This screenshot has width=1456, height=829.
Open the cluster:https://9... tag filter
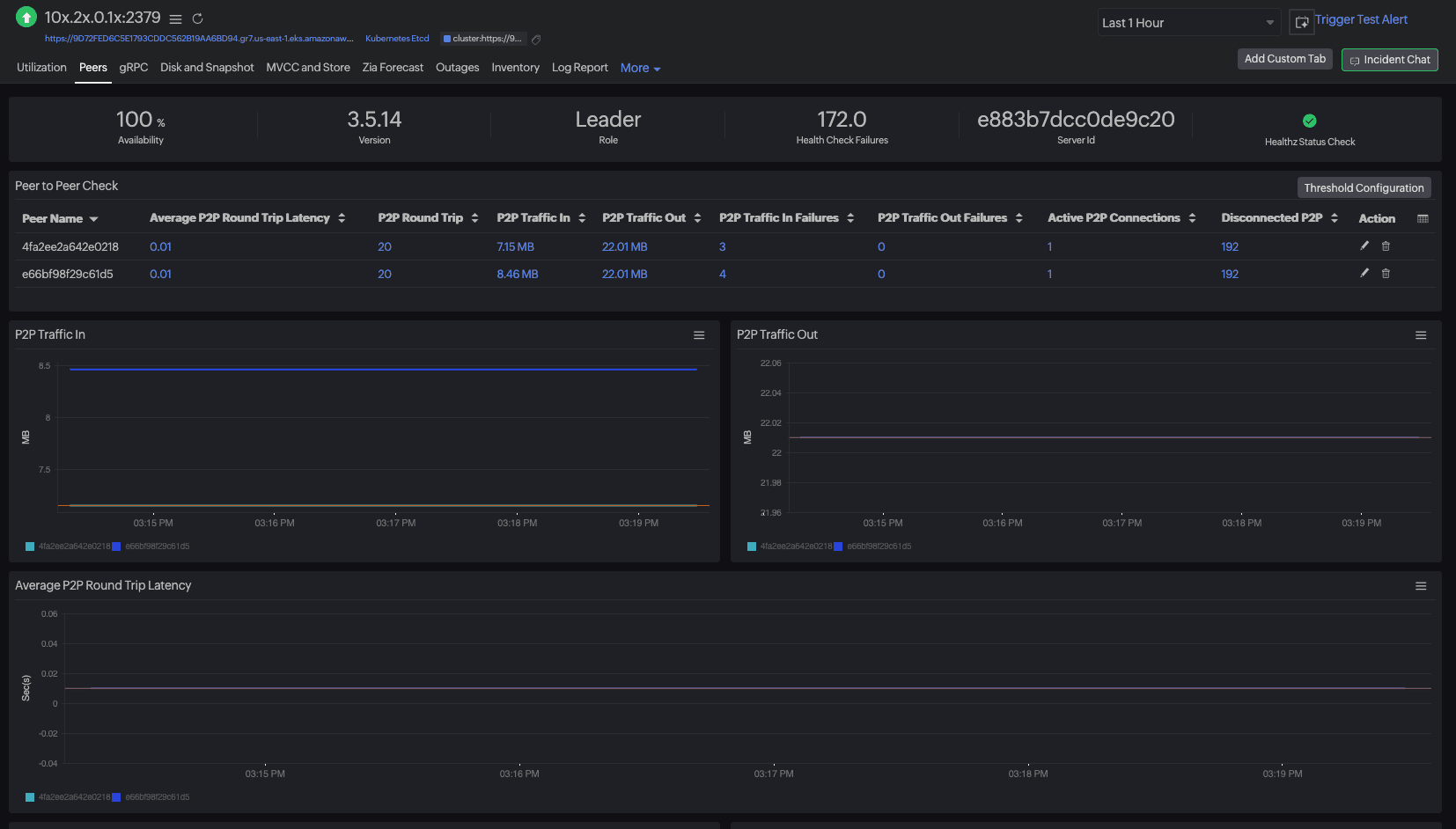click(482, 39)
